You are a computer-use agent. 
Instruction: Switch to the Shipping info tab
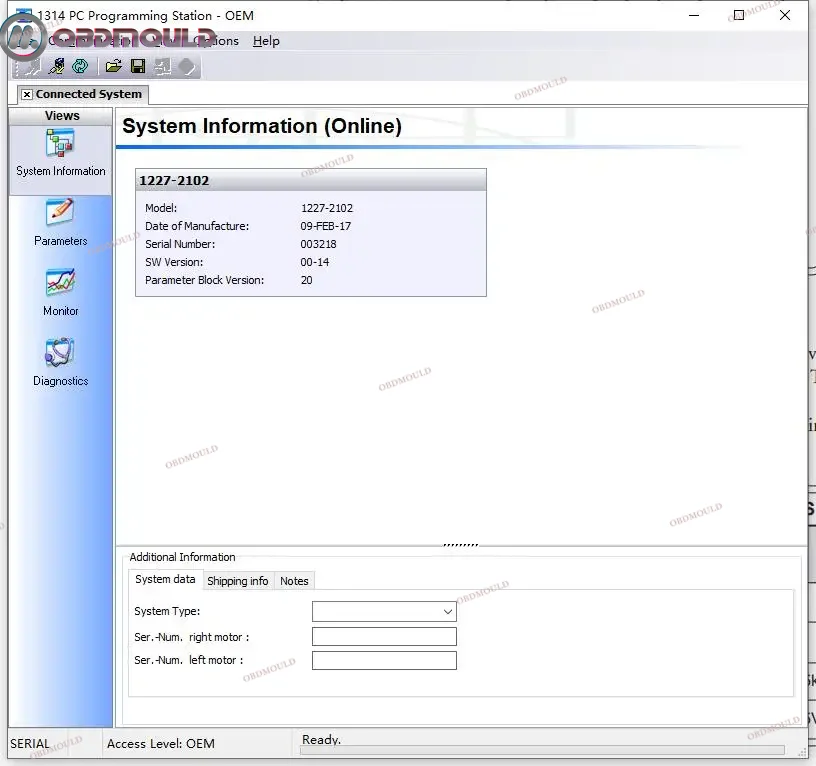[x=237, y=581]
